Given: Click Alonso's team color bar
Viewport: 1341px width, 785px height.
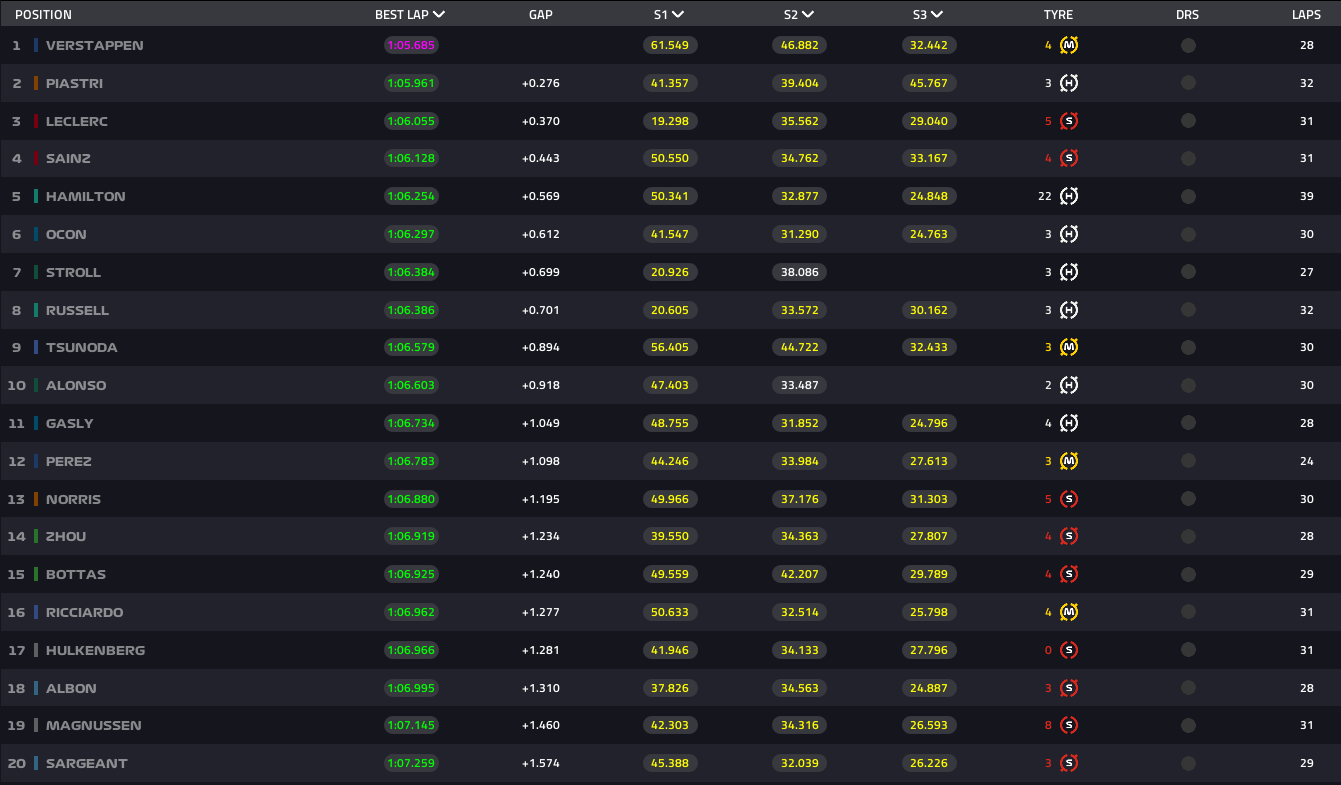Looking at the screenshot, I should pyautogui.click(x=36, y=385).
